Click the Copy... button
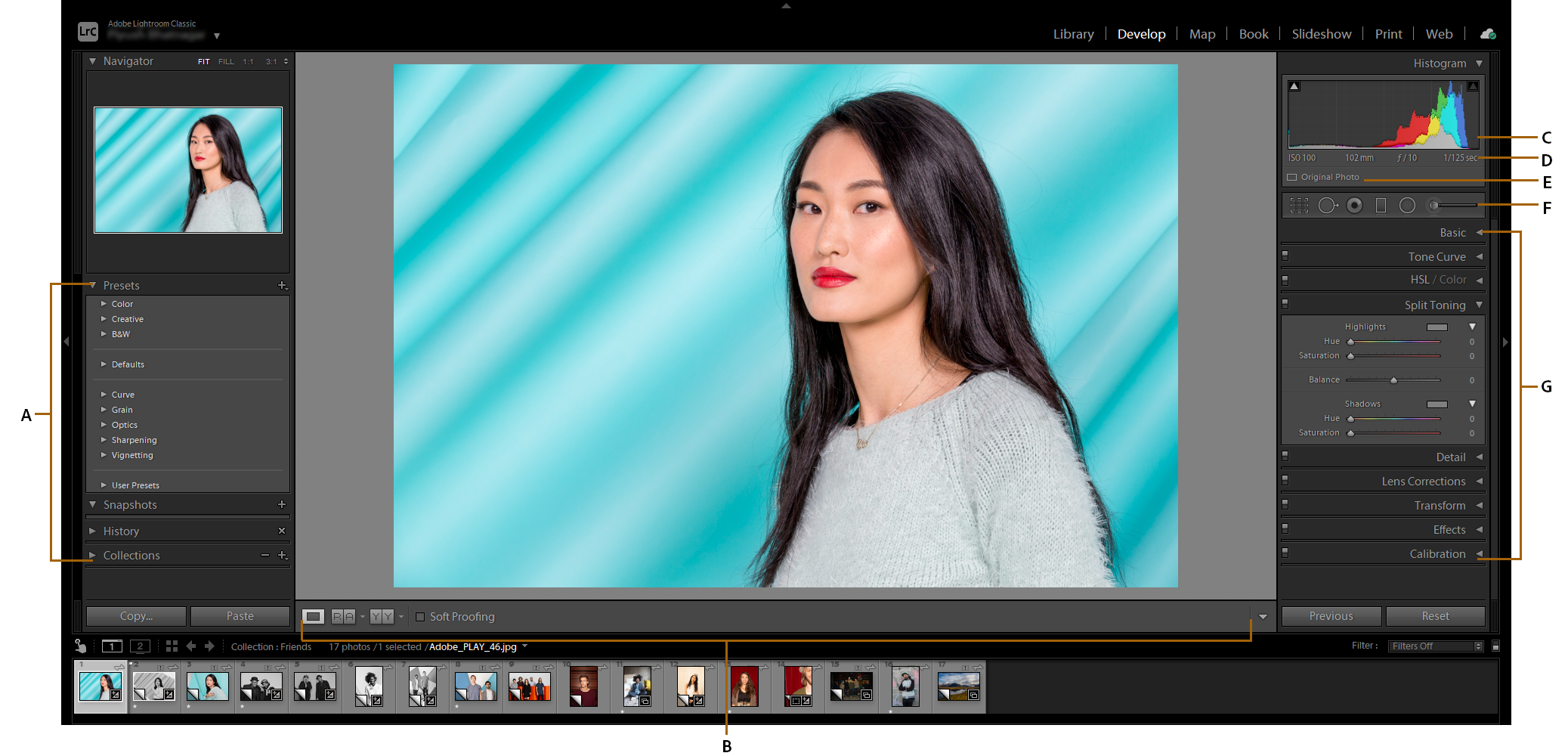 coord(136,616)
